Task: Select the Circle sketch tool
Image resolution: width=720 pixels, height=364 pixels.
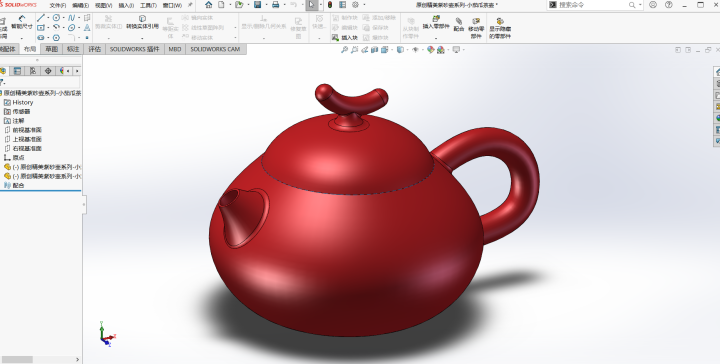Action: (56, 18)
